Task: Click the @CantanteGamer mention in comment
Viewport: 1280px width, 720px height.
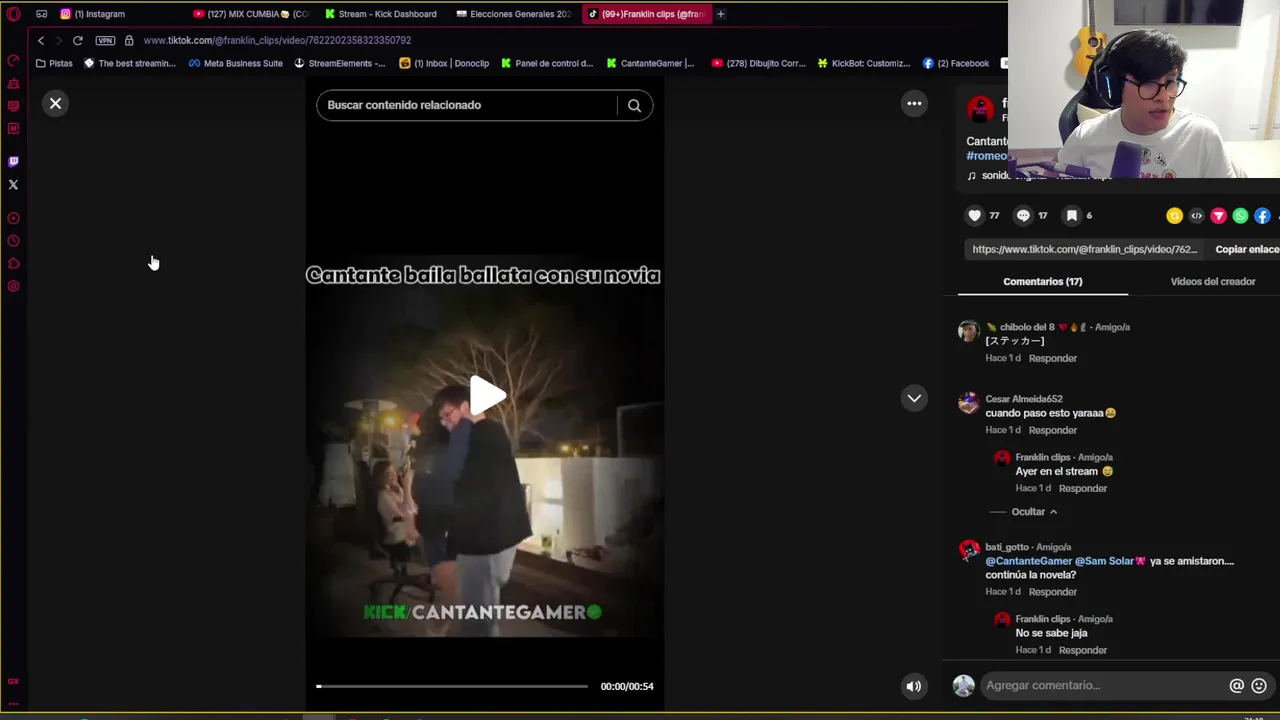Action: point(1028,561)
